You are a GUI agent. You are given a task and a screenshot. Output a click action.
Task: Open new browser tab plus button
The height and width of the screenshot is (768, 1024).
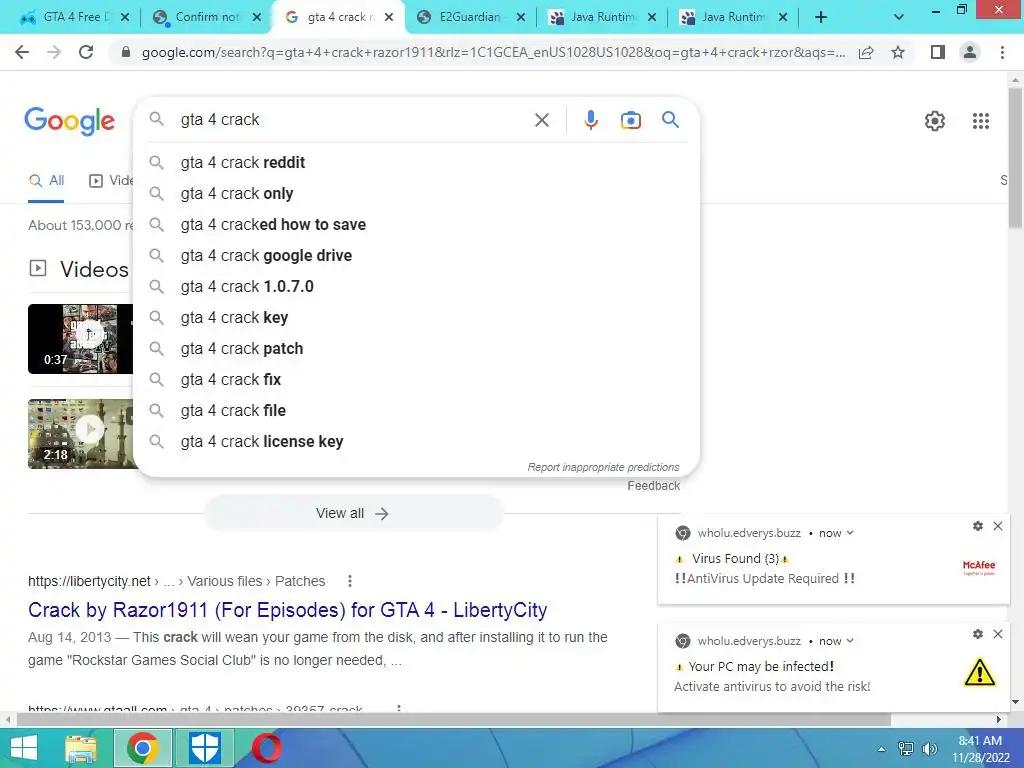tap(821, 18)
